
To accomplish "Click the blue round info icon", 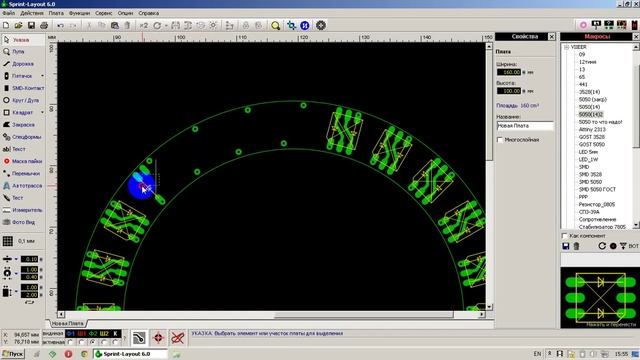I will (x=304, y=25).
